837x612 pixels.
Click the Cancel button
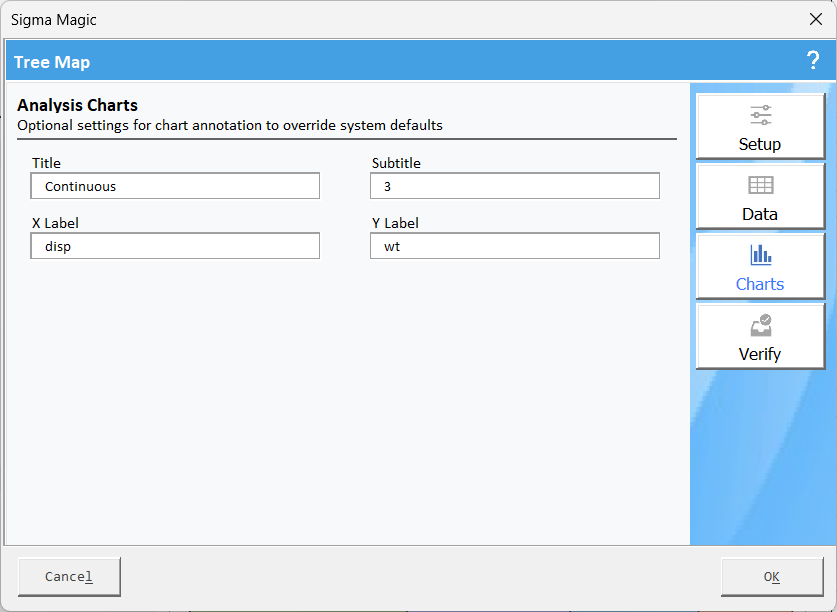pos(69,577)
